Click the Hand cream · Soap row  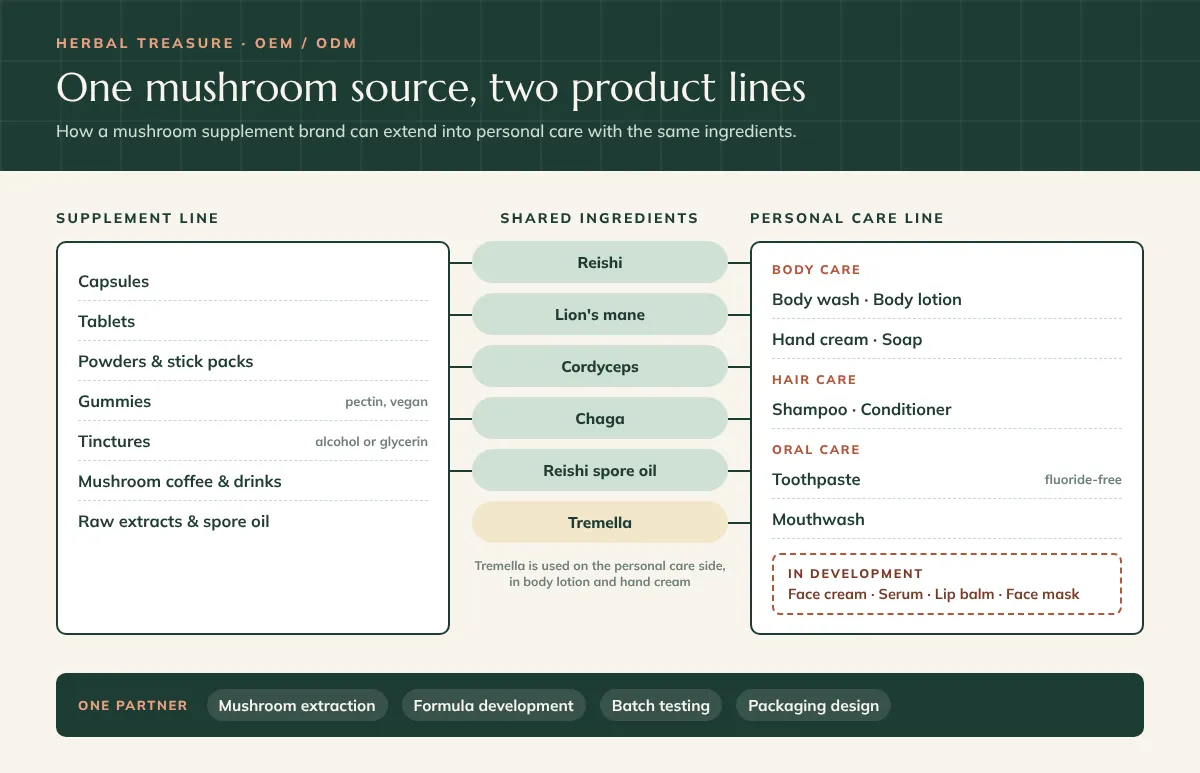(947, 340)
